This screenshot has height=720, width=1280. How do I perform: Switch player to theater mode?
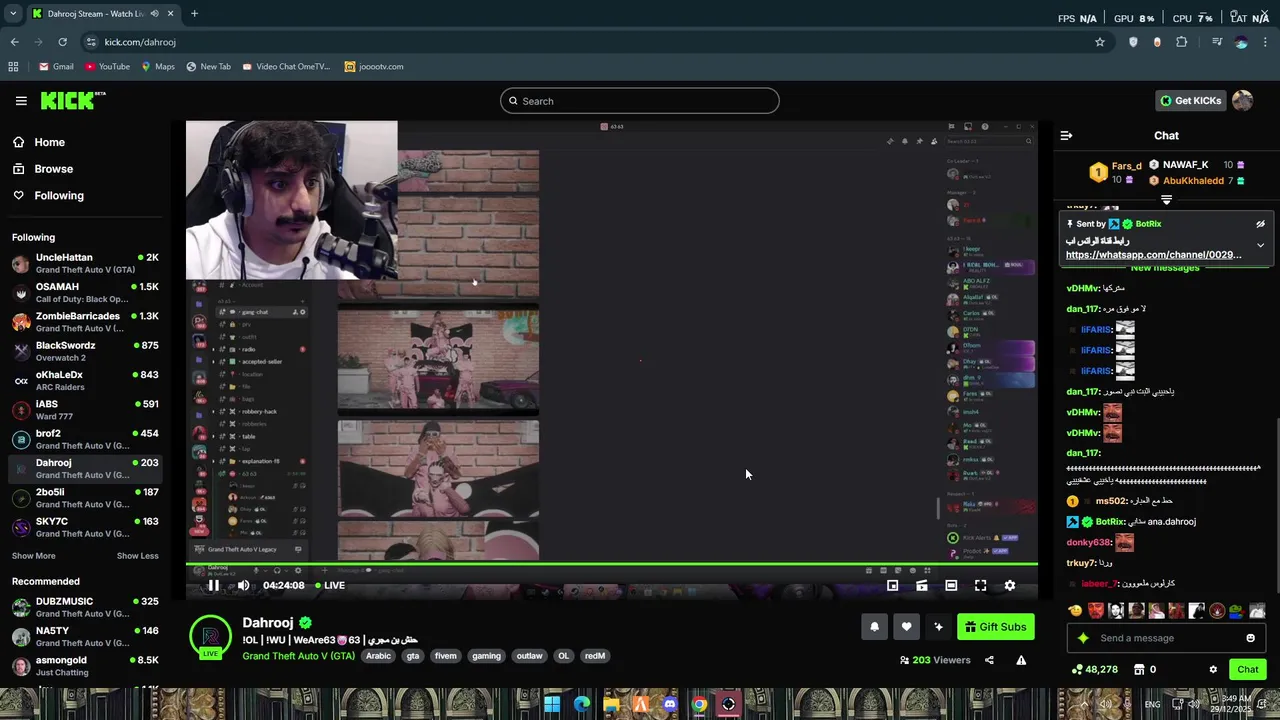point(951,585)
